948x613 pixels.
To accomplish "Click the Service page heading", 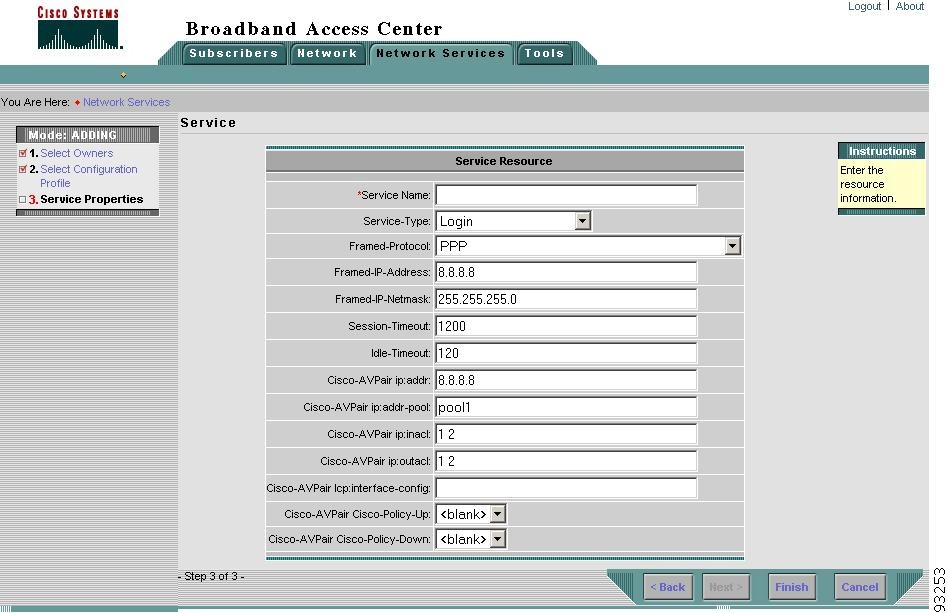I will click(208, 123).
